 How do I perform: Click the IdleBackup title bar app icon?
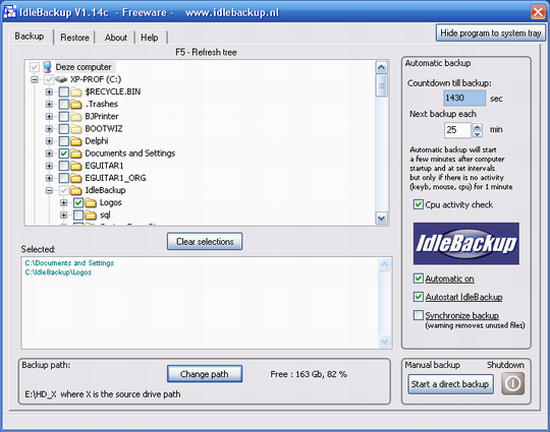[9, 12]
